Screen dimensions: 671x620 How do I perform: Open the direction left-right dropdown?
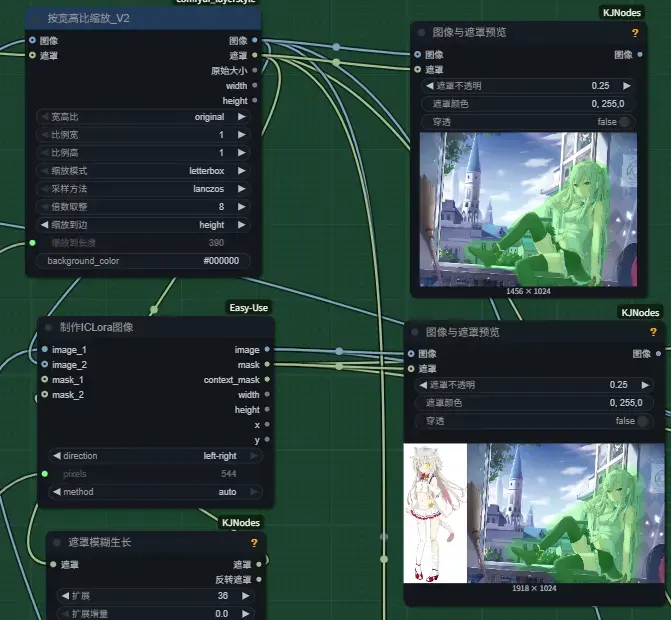pos(155,456)
